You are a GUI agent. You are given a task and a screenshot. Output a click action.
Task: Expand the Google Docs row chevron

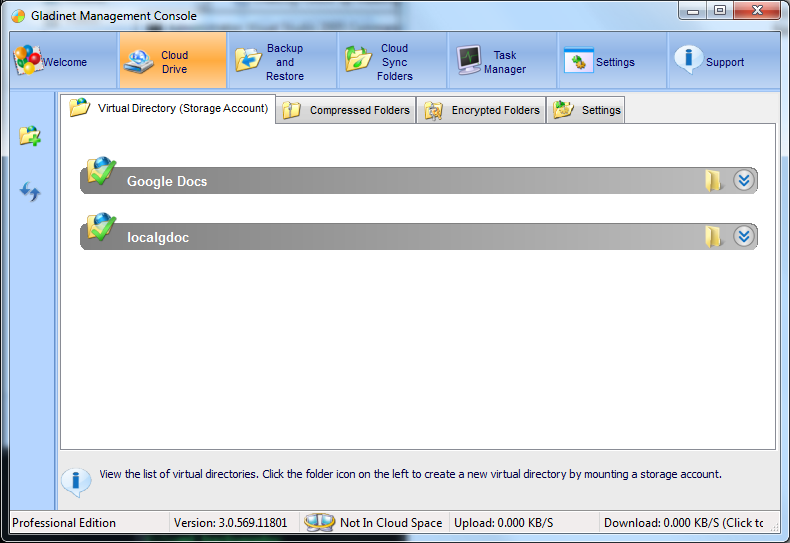(x=744, y=180)
